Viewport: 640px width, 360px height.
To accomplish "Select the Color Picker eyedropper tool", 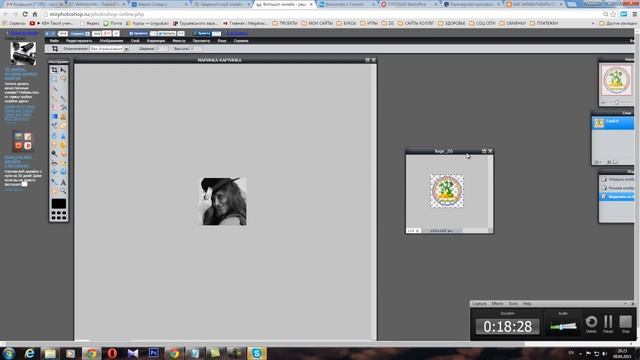I will (54, 182).
